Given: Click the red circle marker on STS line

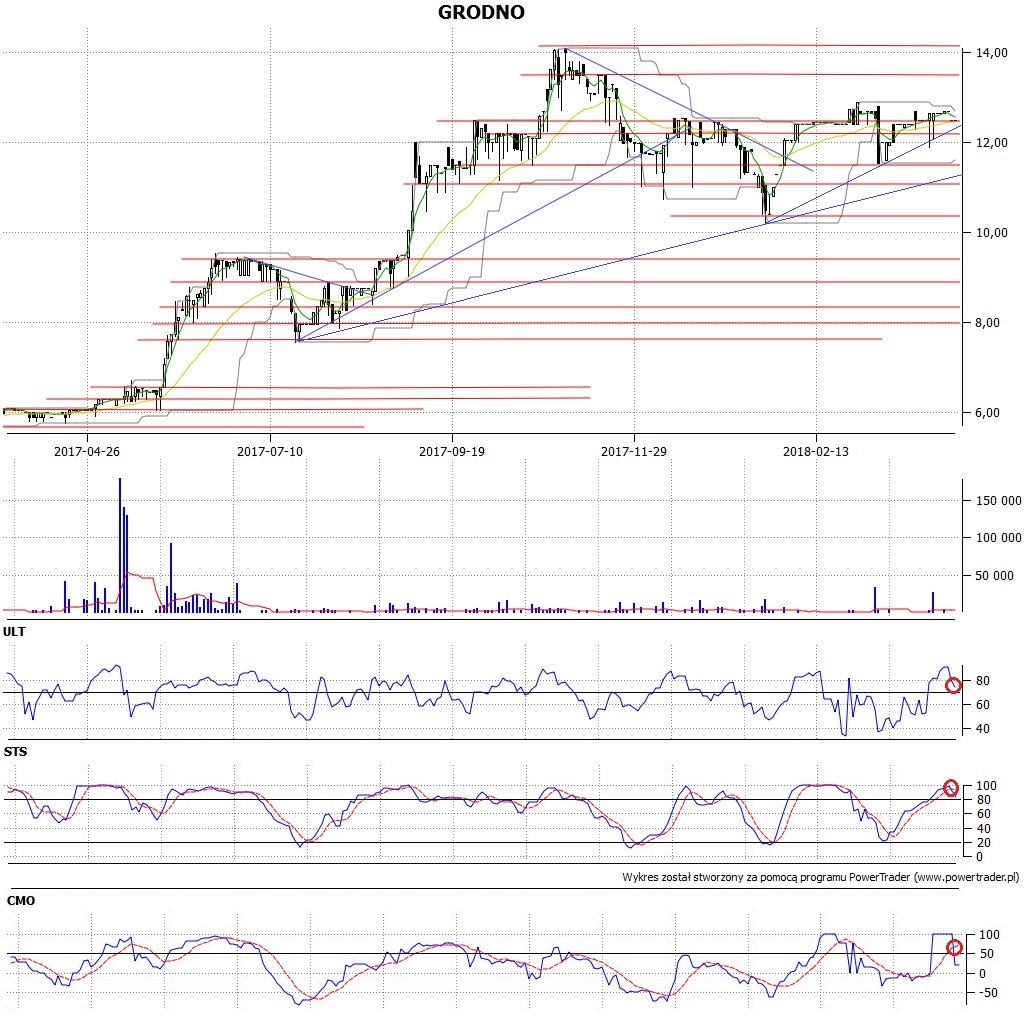Looking at the screenshot, I should pyautogui.click(x=950, y=788).
